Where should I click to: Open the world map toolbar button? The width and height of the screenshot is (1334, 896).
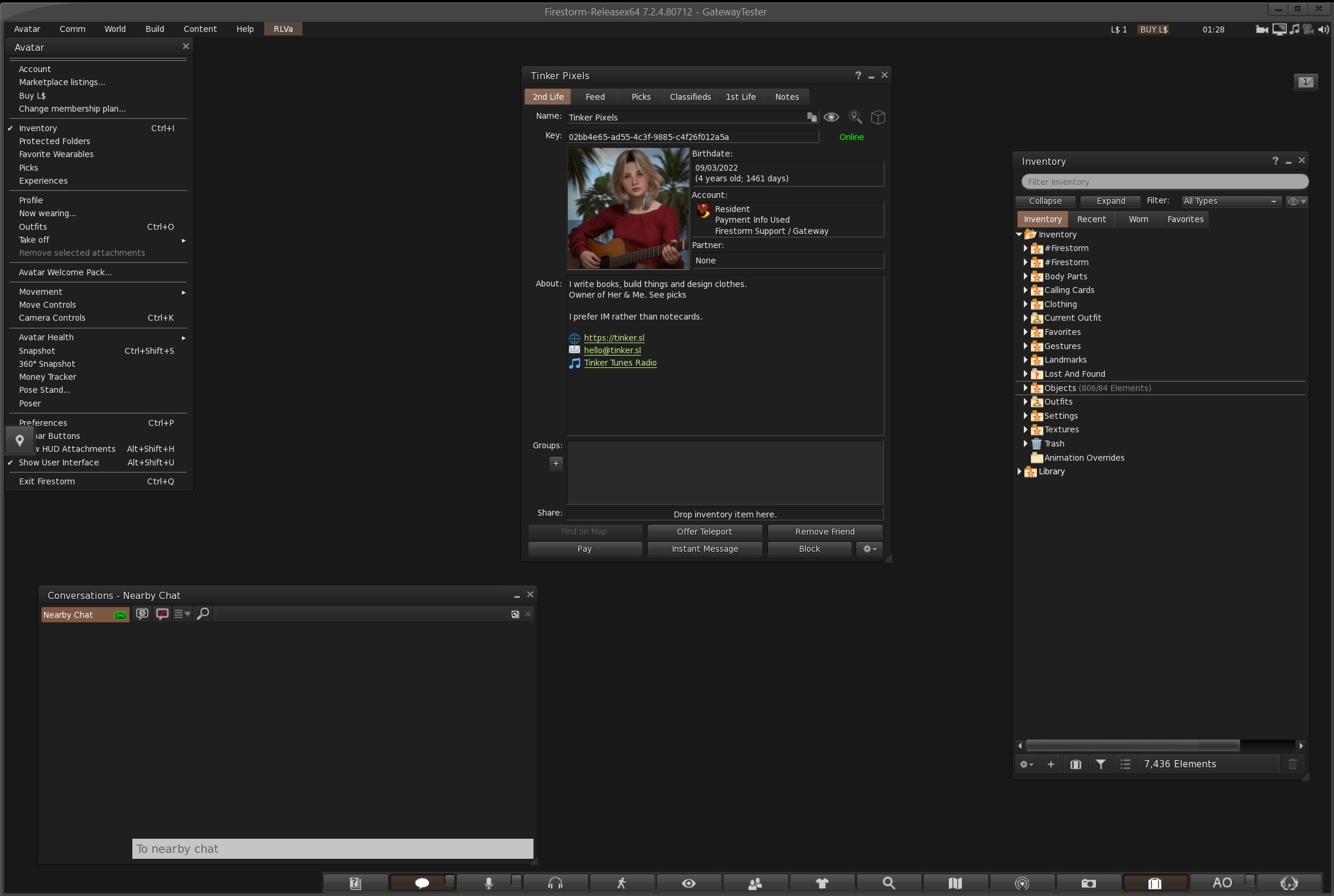click(955, 883)
